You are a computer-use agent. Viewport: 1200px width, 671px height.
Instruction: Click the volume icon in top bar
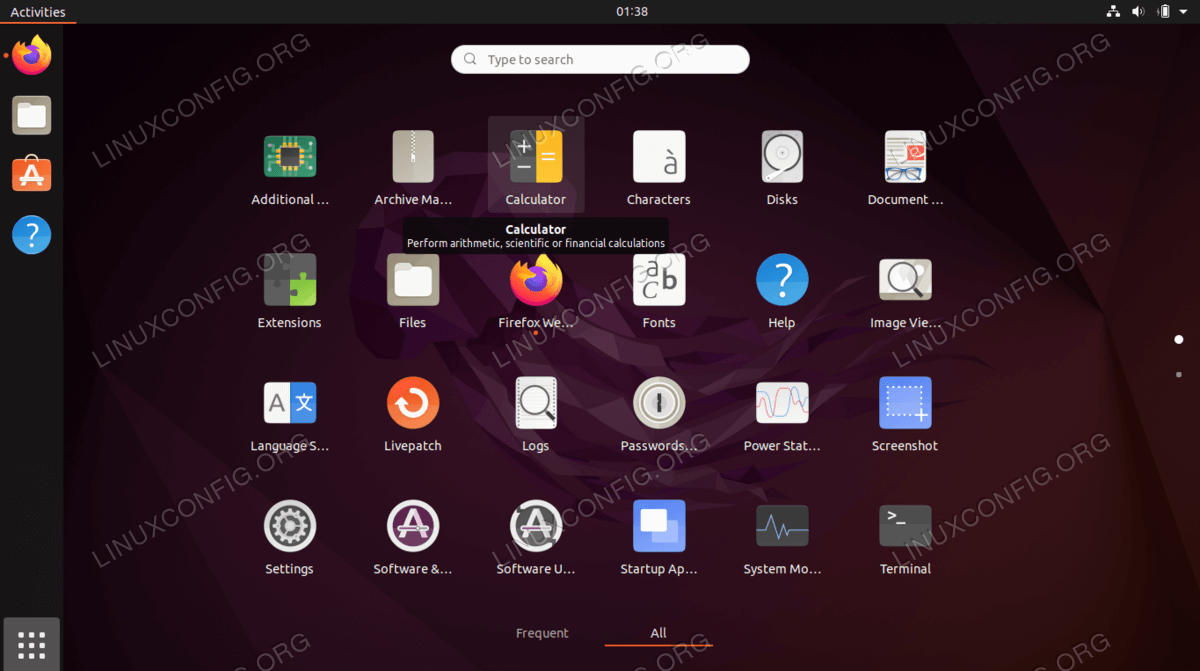tap(1138, 12)
